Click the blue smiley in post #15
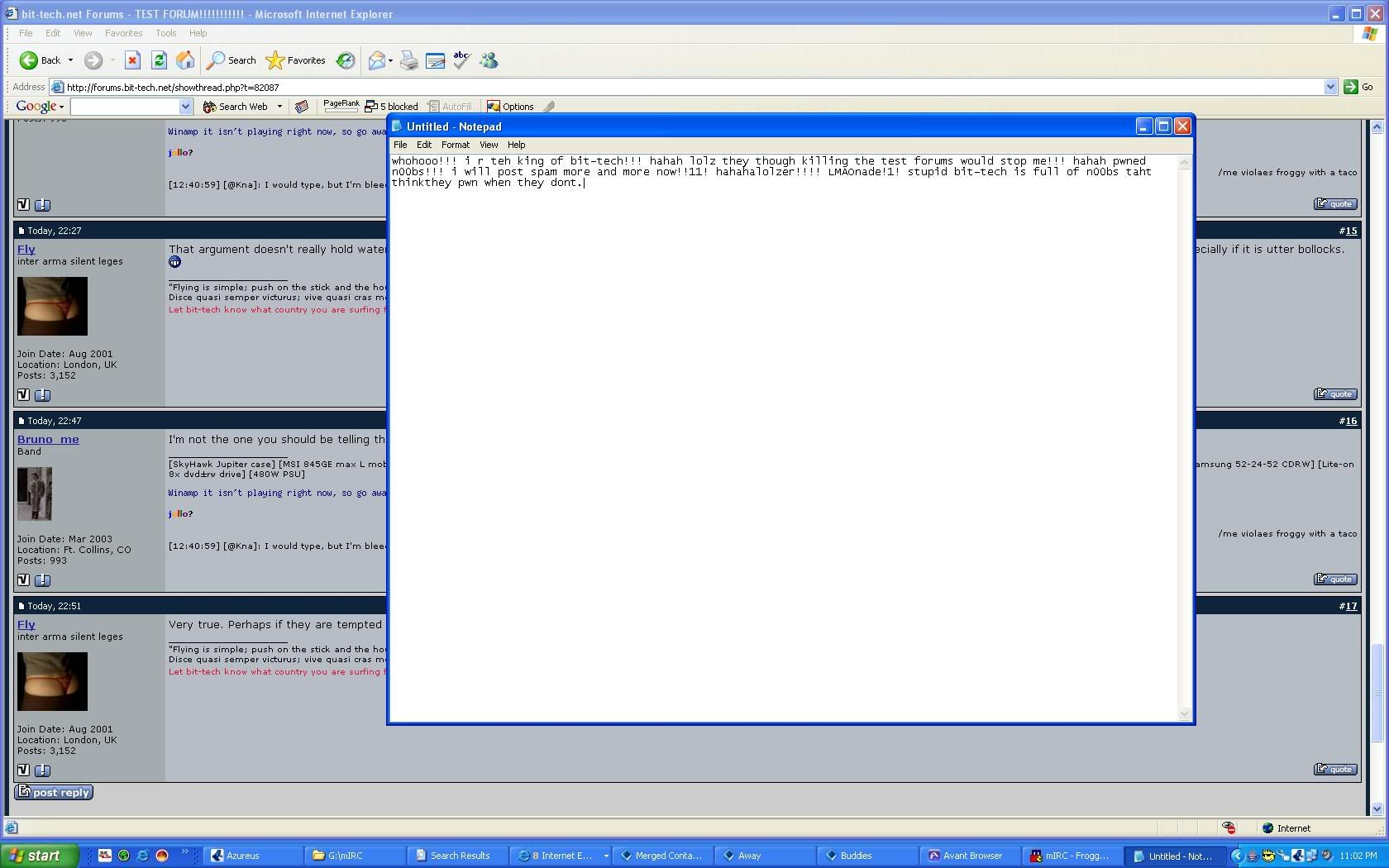The height and width of the screenshot is (868, 1389). pos(174,262)
